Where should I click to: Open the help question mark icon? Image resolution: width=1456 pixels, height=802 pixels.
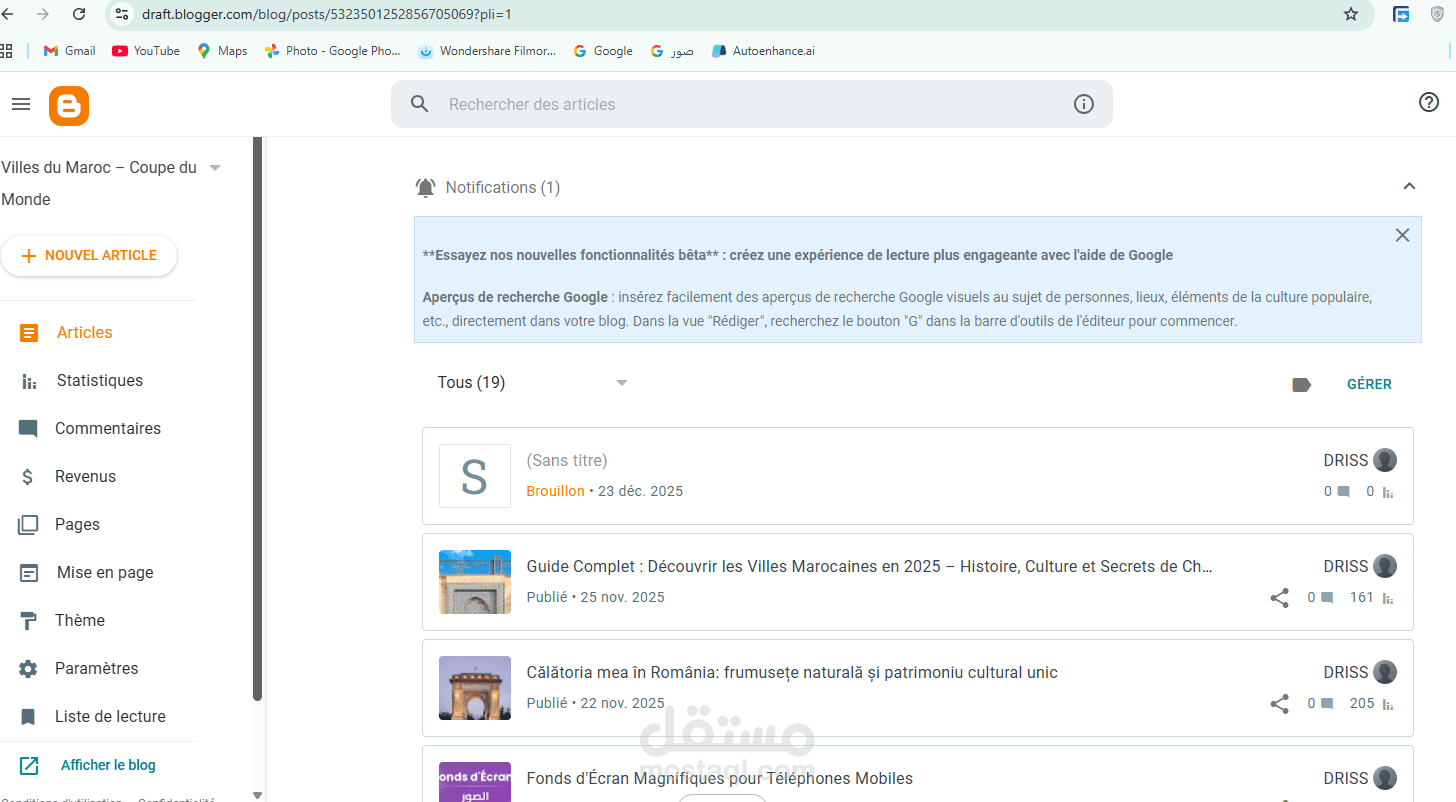(1429, 102)
